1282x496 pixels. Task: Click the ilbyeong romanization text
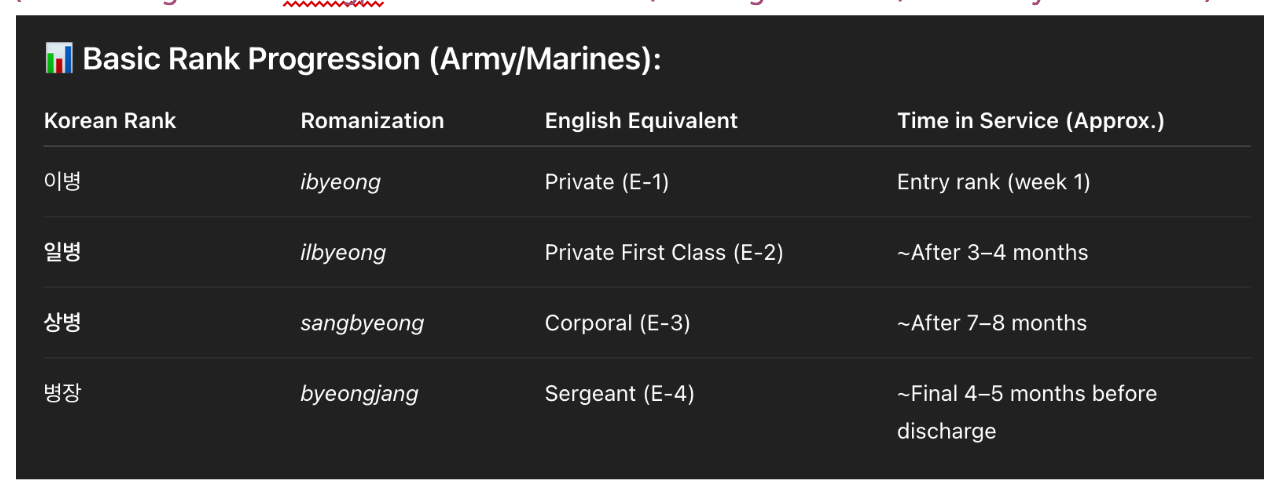coord(343,253)
